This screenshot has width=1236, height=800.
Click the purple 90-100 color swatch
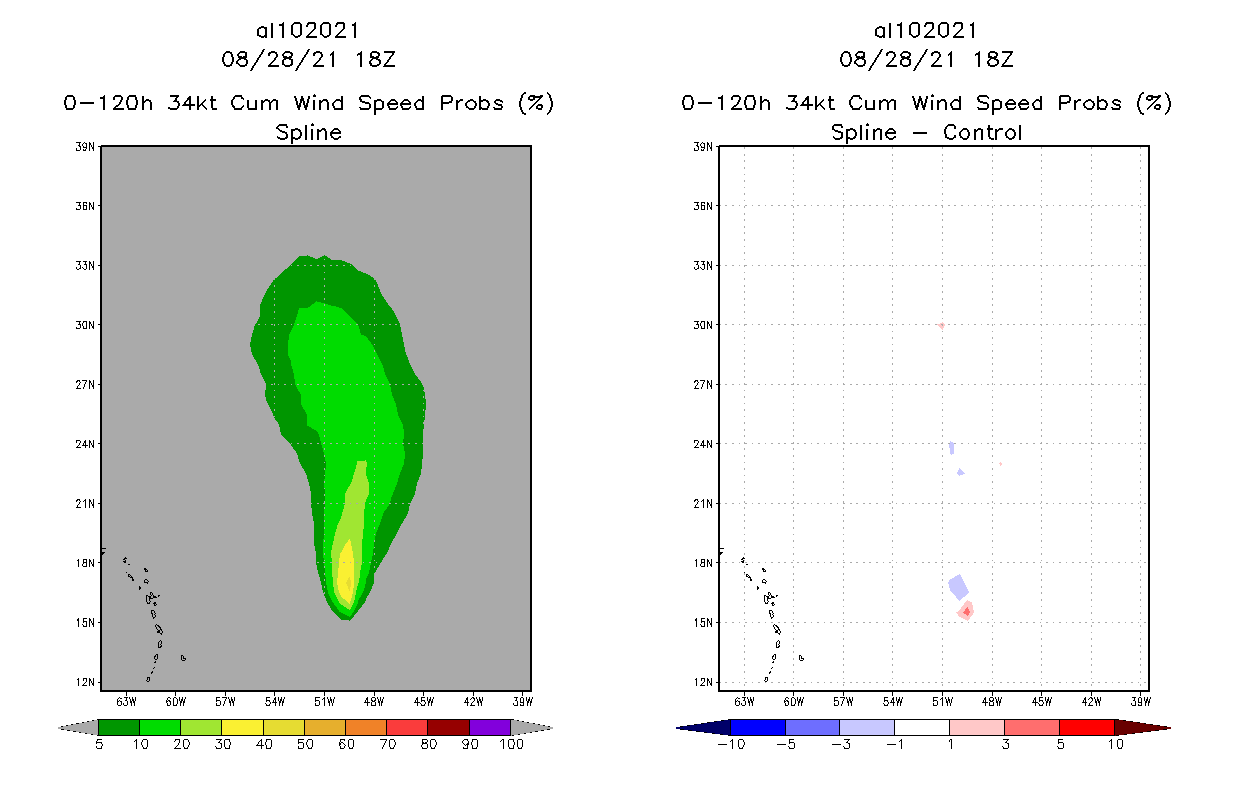[x=490, y=727]
